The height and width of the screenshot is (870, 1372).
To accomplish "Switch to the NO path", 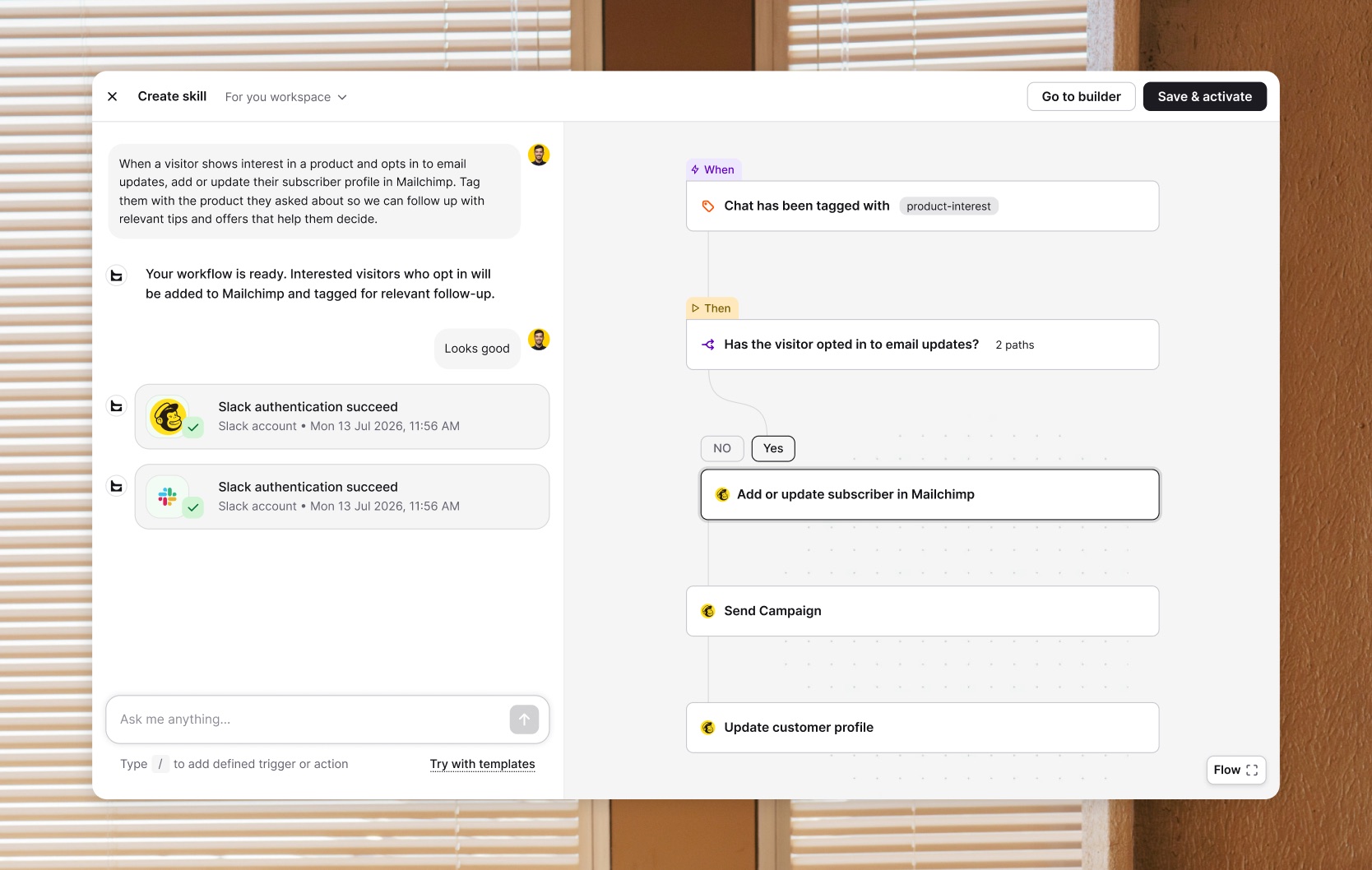I will pos(722,448).
